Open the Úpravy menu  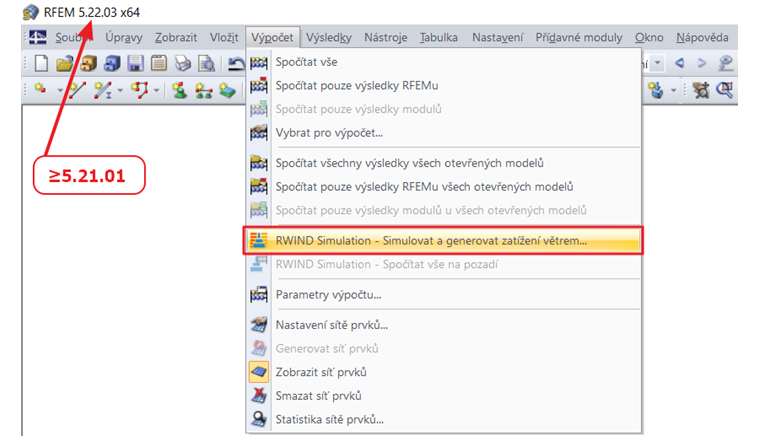[x=124, y=37]
